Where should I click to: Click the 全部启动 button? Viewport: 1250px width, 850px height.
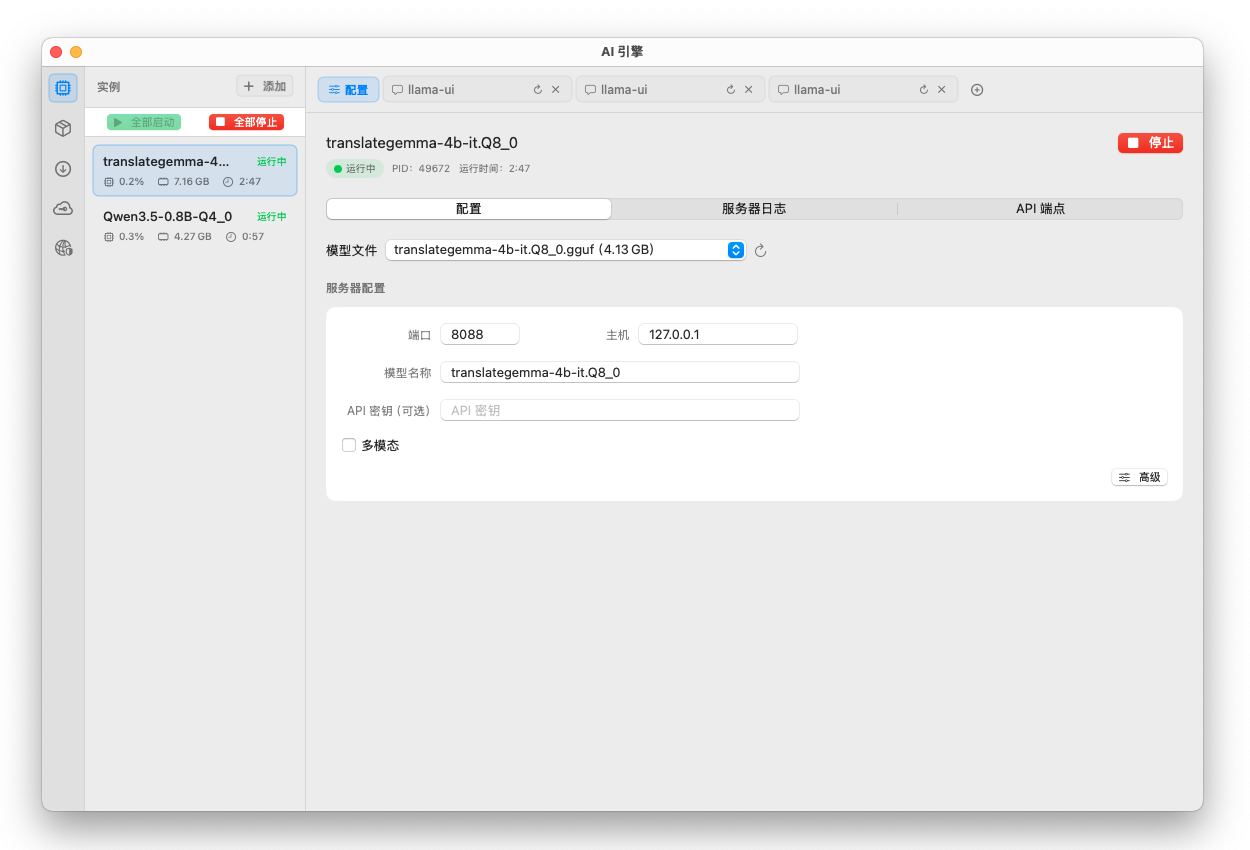(144, 122)
